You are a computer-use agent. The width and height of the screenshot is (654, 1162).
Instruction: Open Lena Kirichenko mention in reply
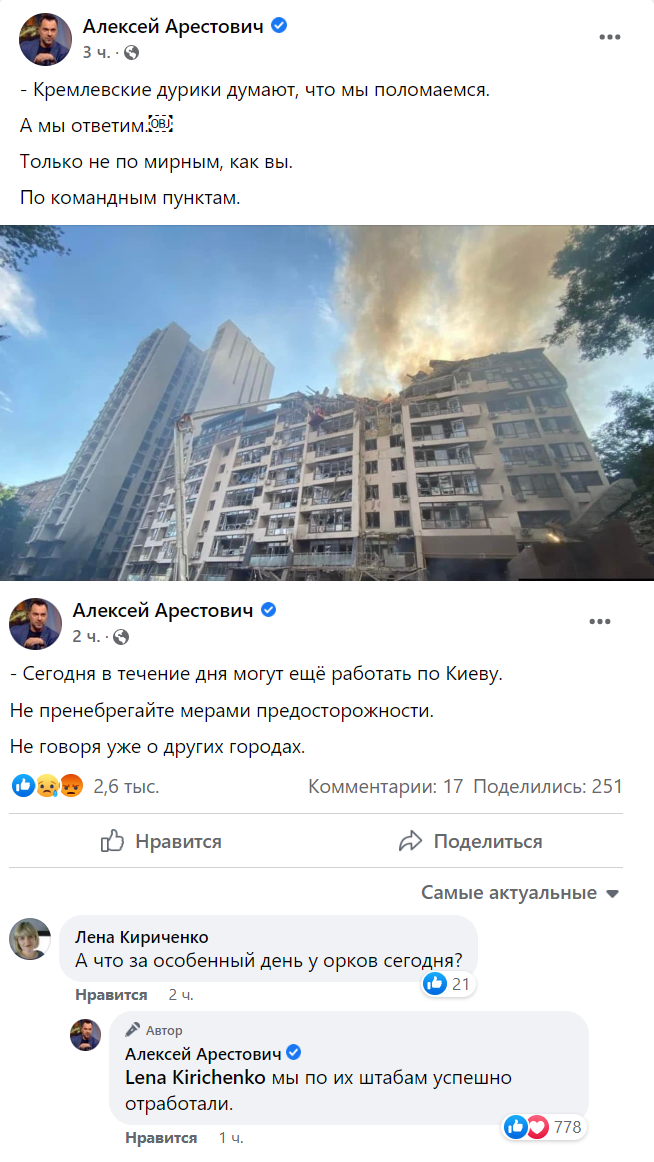(x=195, y=1078)
